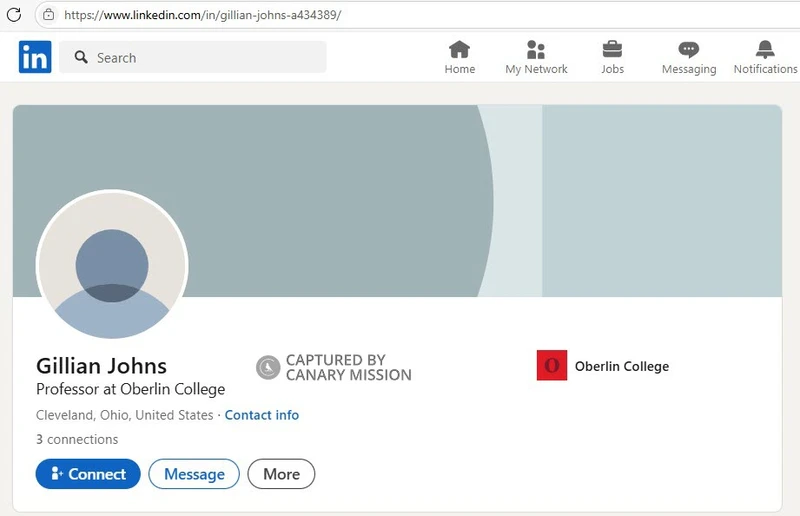
Task: Open the Notifications tab
Action: click(x=765, y=58)
